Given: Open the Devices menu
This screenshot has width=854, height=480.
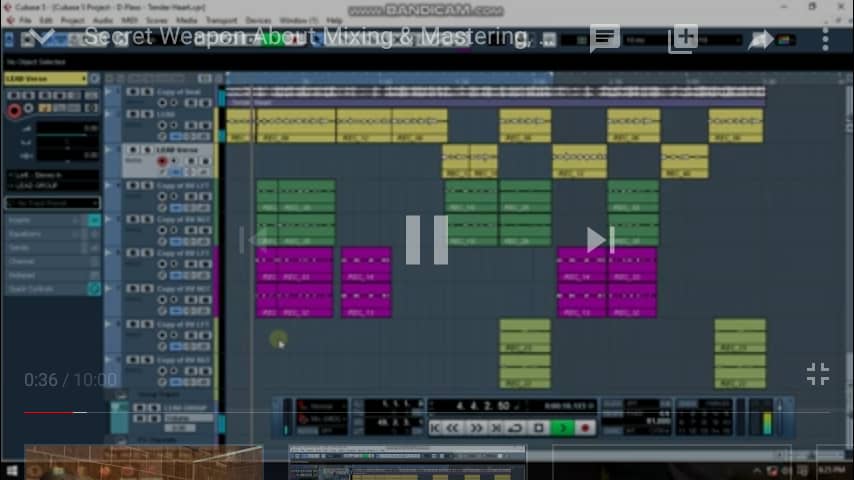Looking at the screenshot, I should (258, 20).
